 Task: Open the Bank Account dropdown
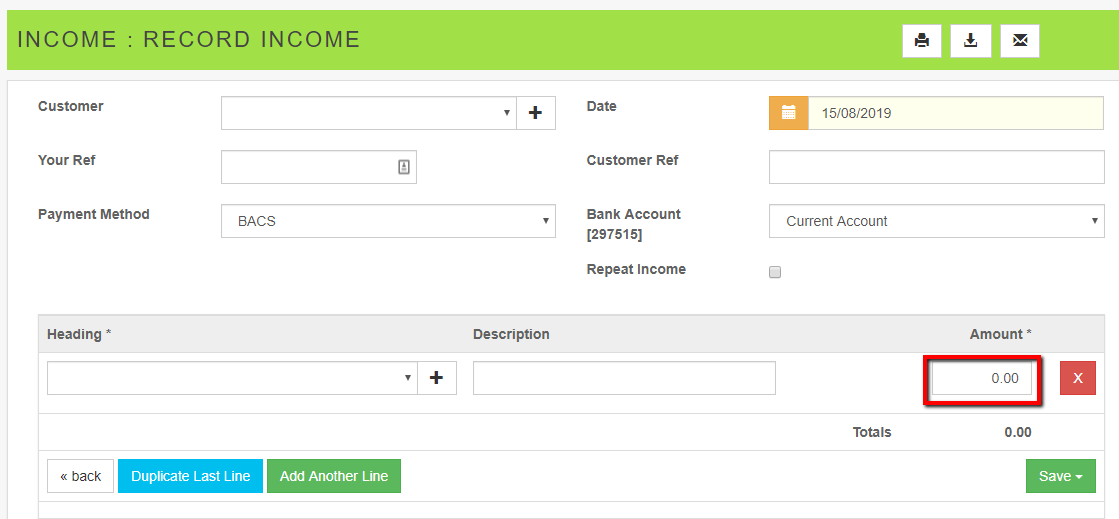pyautogui.click(x=936, y=221)
